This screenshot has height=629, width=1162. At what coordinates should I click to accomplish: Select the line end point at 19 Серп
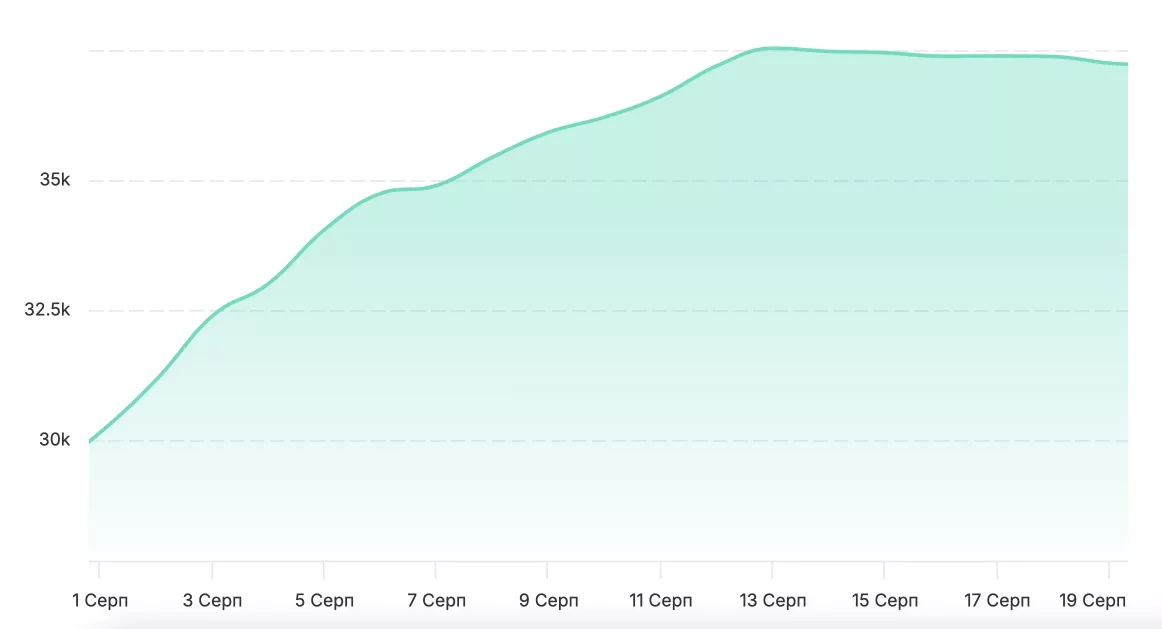point(1126,64)
